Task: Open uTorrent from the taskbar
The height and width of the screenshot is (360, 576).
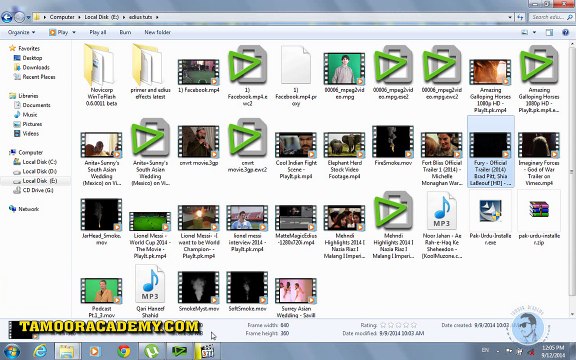Action: 151,351
